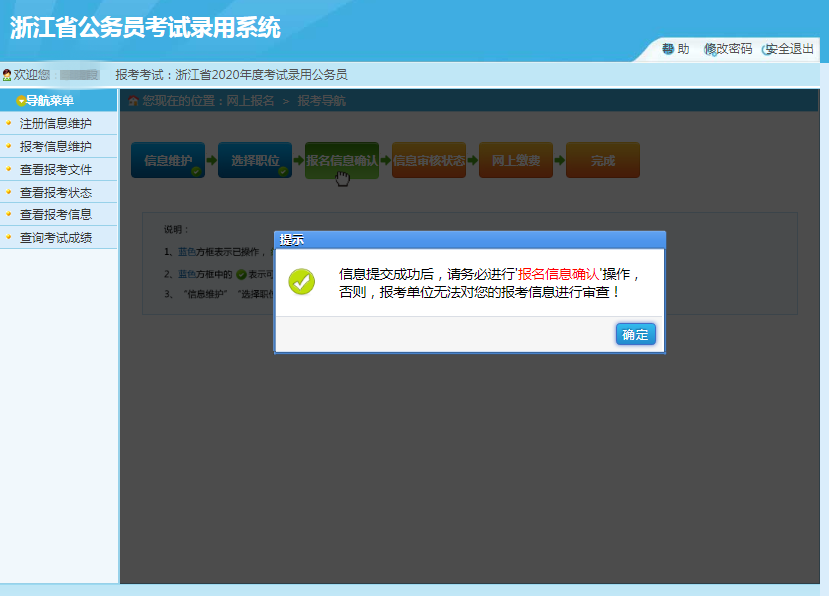This screenshot has width=829, height=596.
Task: Open 注册信息维护 in the navigation menu
Action: tap(56, 123)
